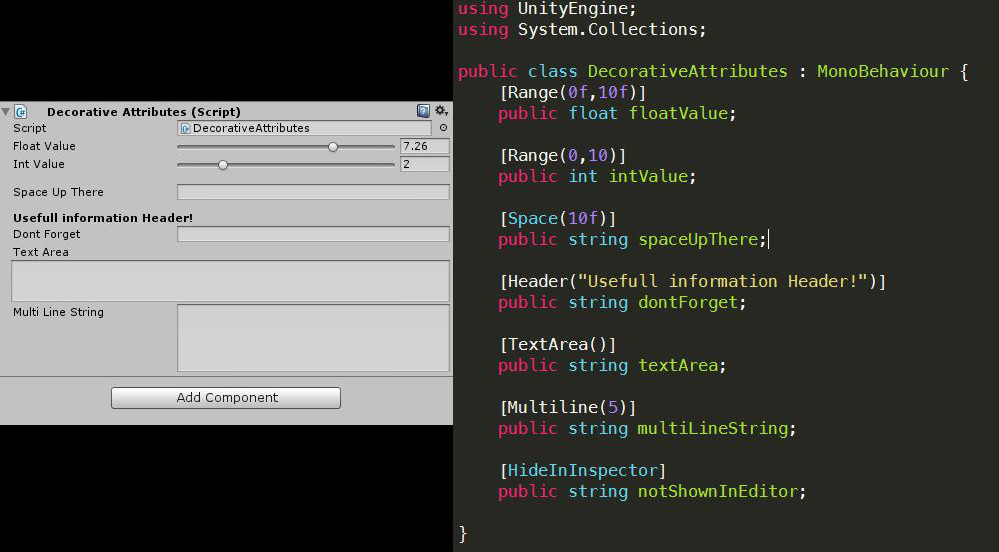Collapse the Decorative Attributes component foldout
The image size is (999, 552).
point(6,112)
